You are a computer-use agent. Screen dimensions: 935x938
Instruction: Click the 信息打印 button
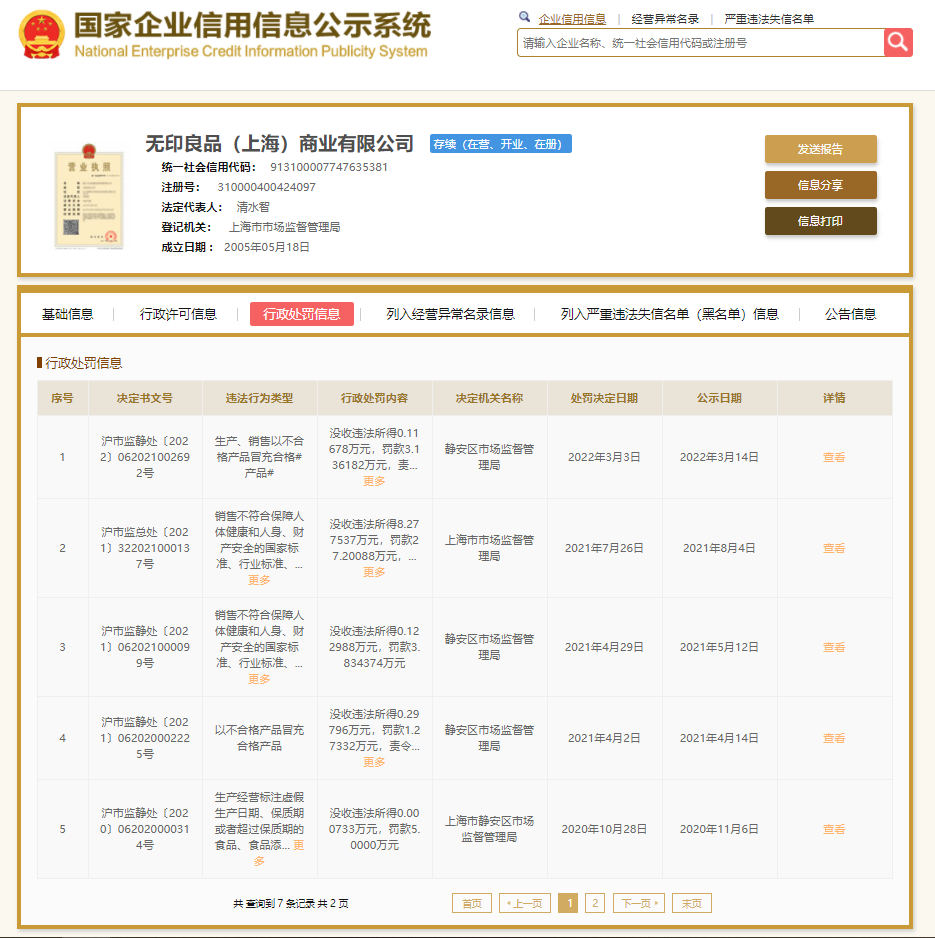(x=820, y=221)
